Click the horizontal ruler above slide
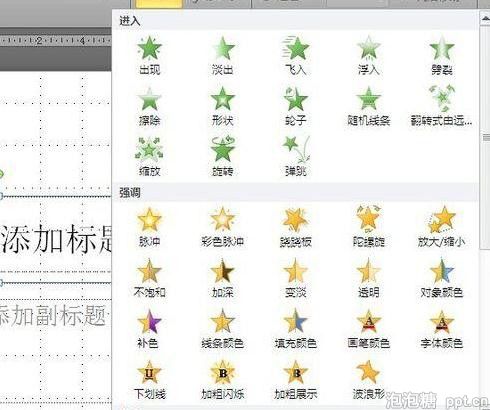490x410 pixels. pyautogui.click(x=55, y=41)
